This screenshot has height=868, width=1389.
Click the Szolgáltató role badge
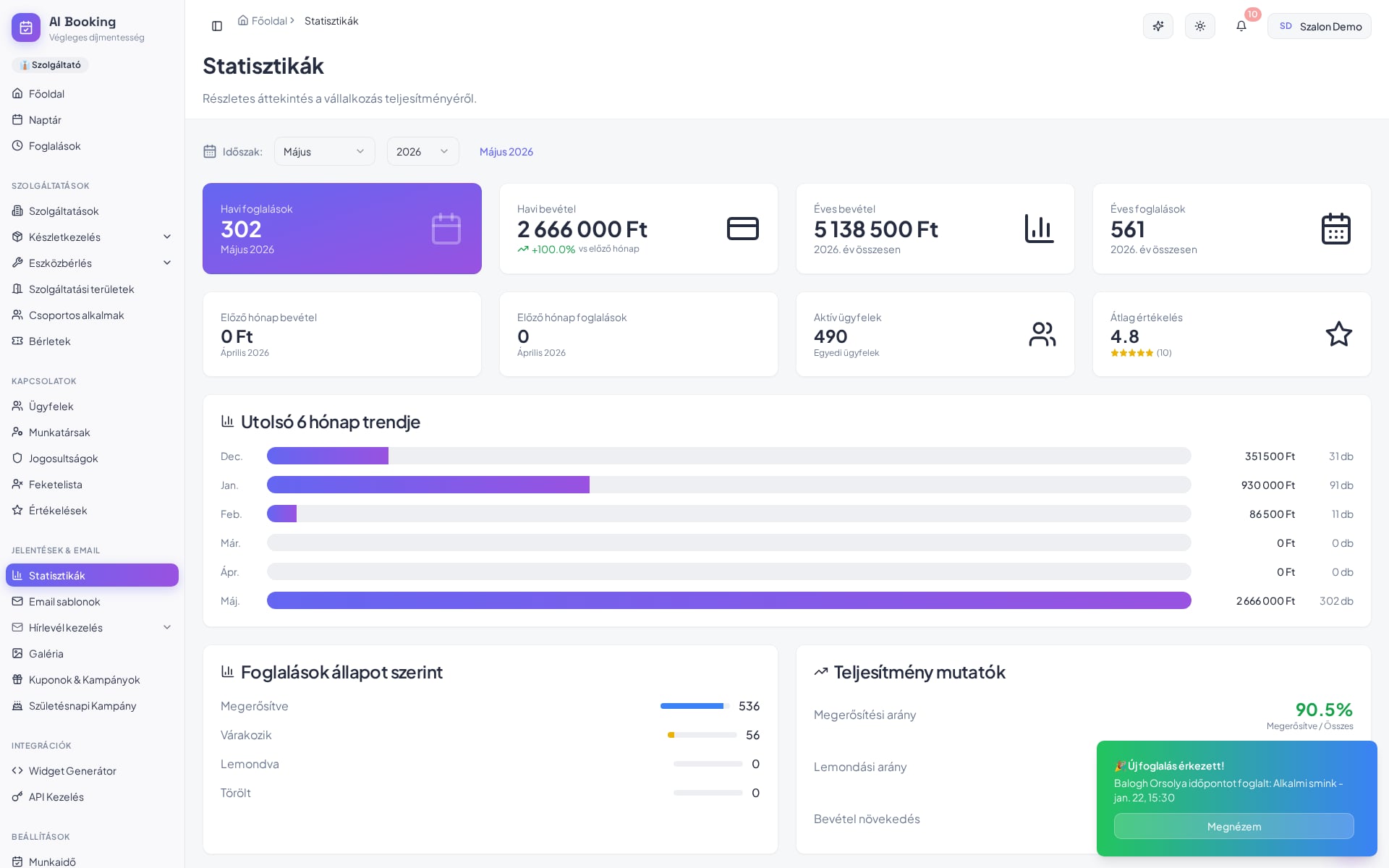[x=50, y=65]
